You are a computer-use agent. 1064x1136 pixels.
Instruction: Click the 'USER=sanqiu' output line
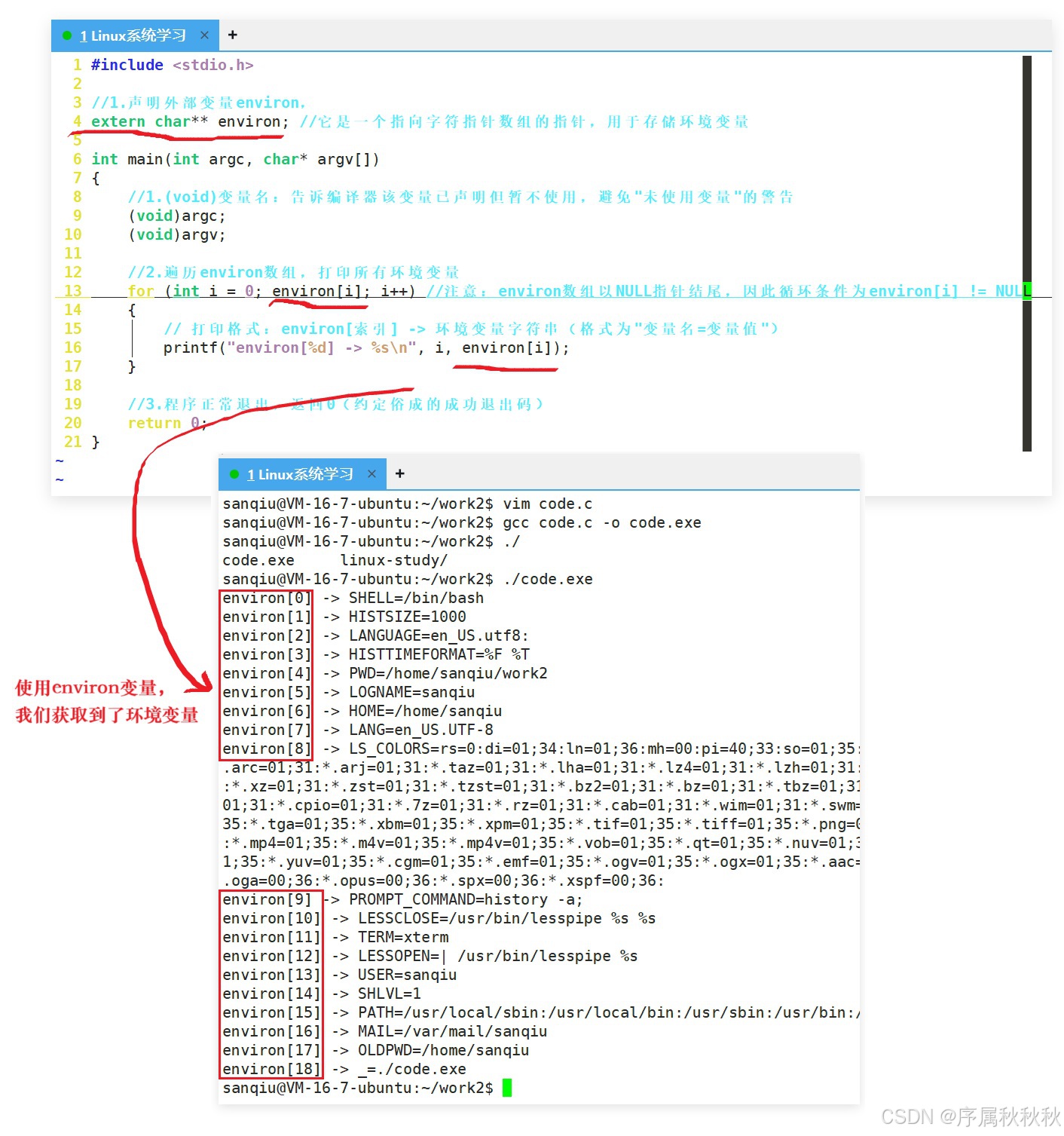tap(340, 975)
